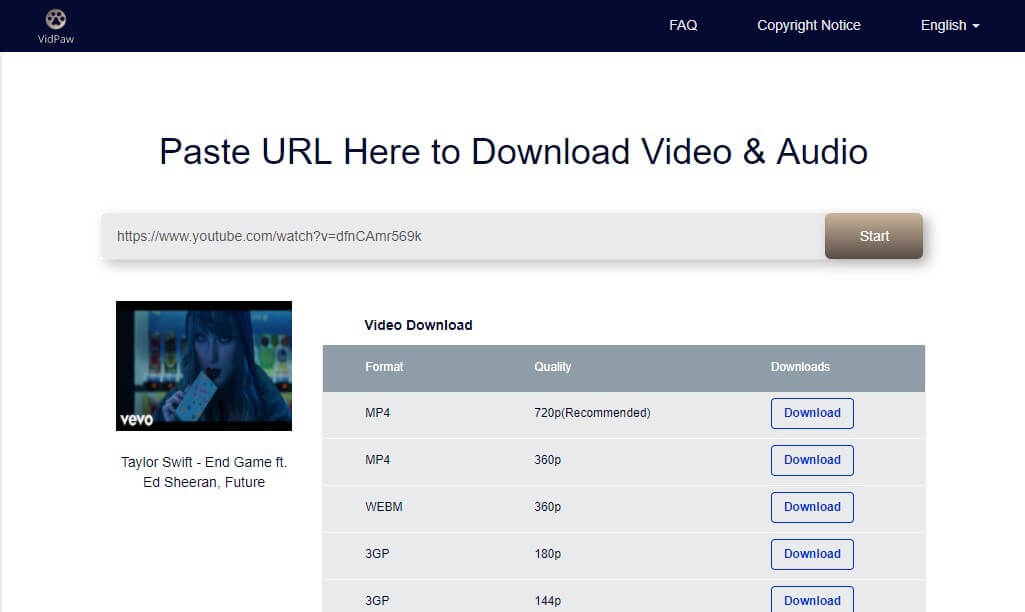The width and height of the screenshot is (1025, 612).
Task: Click the '144p' quality cell
Action: click(548, 601)
